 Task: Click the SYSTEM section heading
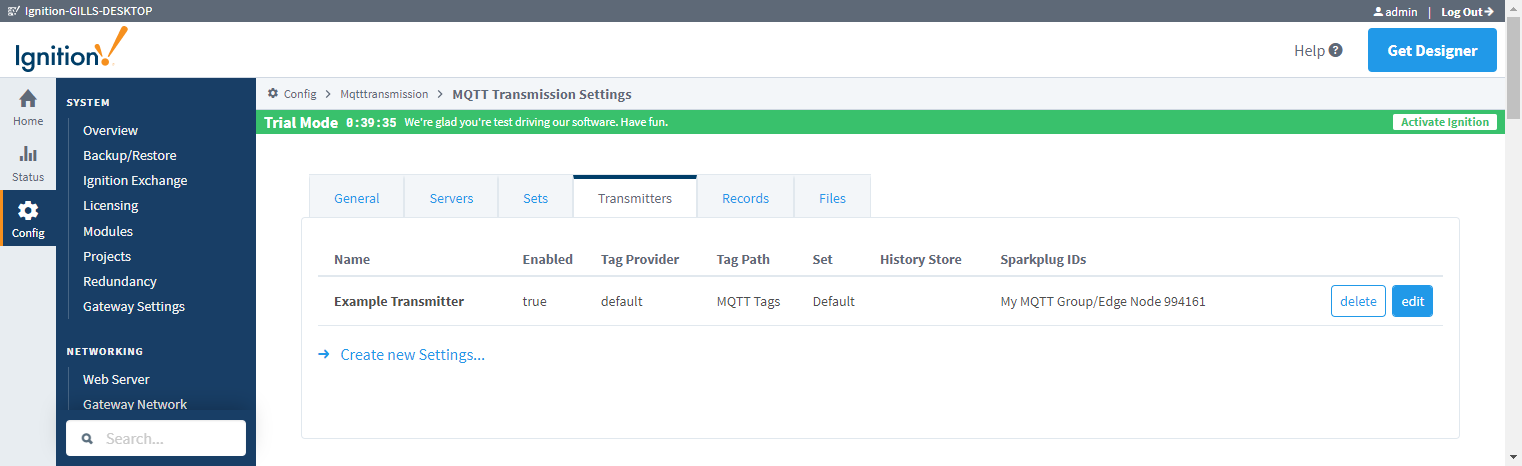[88, 102]
